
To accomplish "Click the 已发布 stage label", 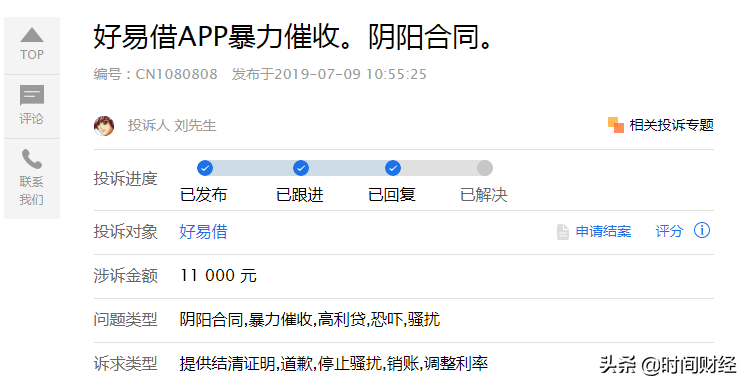I will coord(204,195).
